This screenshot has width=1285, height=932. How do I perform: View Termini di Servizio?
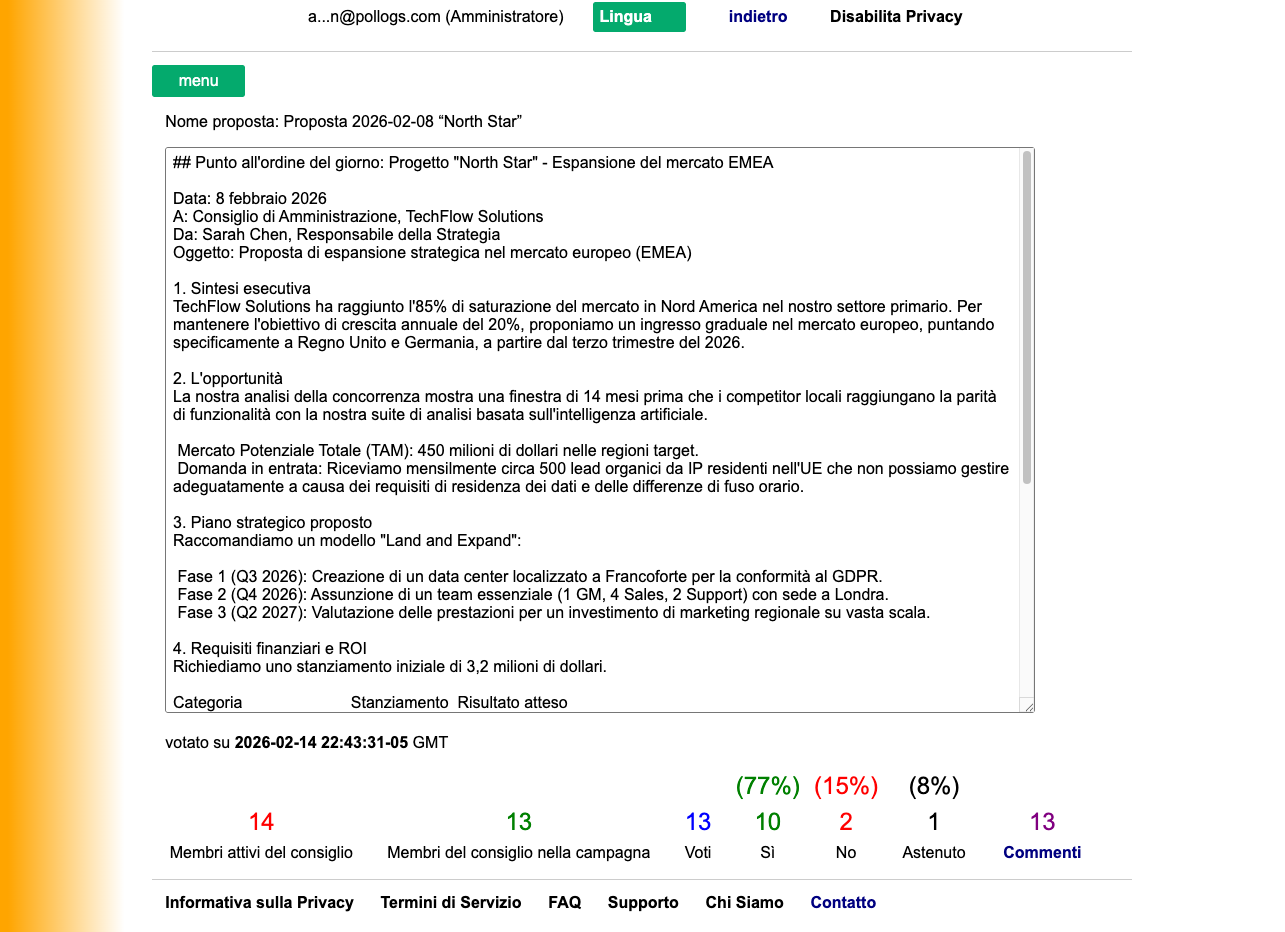(x=451, y=902)
